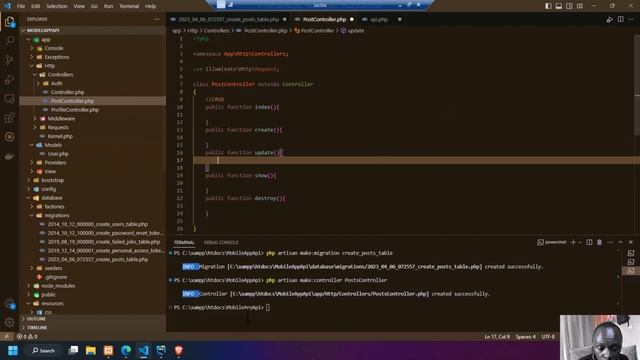This screenshot has width=640, height=360.
Task: Open terminal panel more actions ellipsis
Action: click(x=610, y=242)
